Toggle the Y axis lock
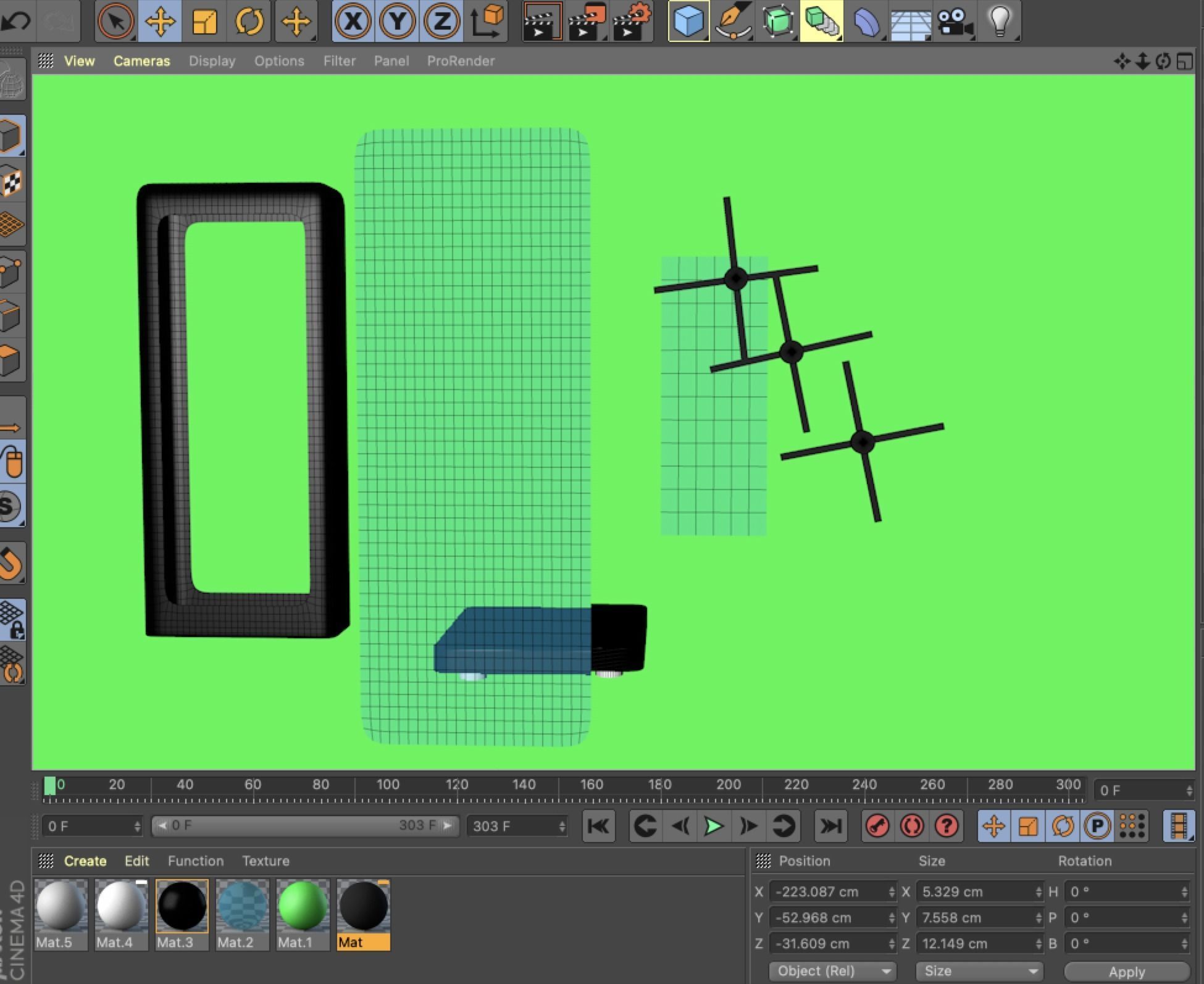 [397, 21]
